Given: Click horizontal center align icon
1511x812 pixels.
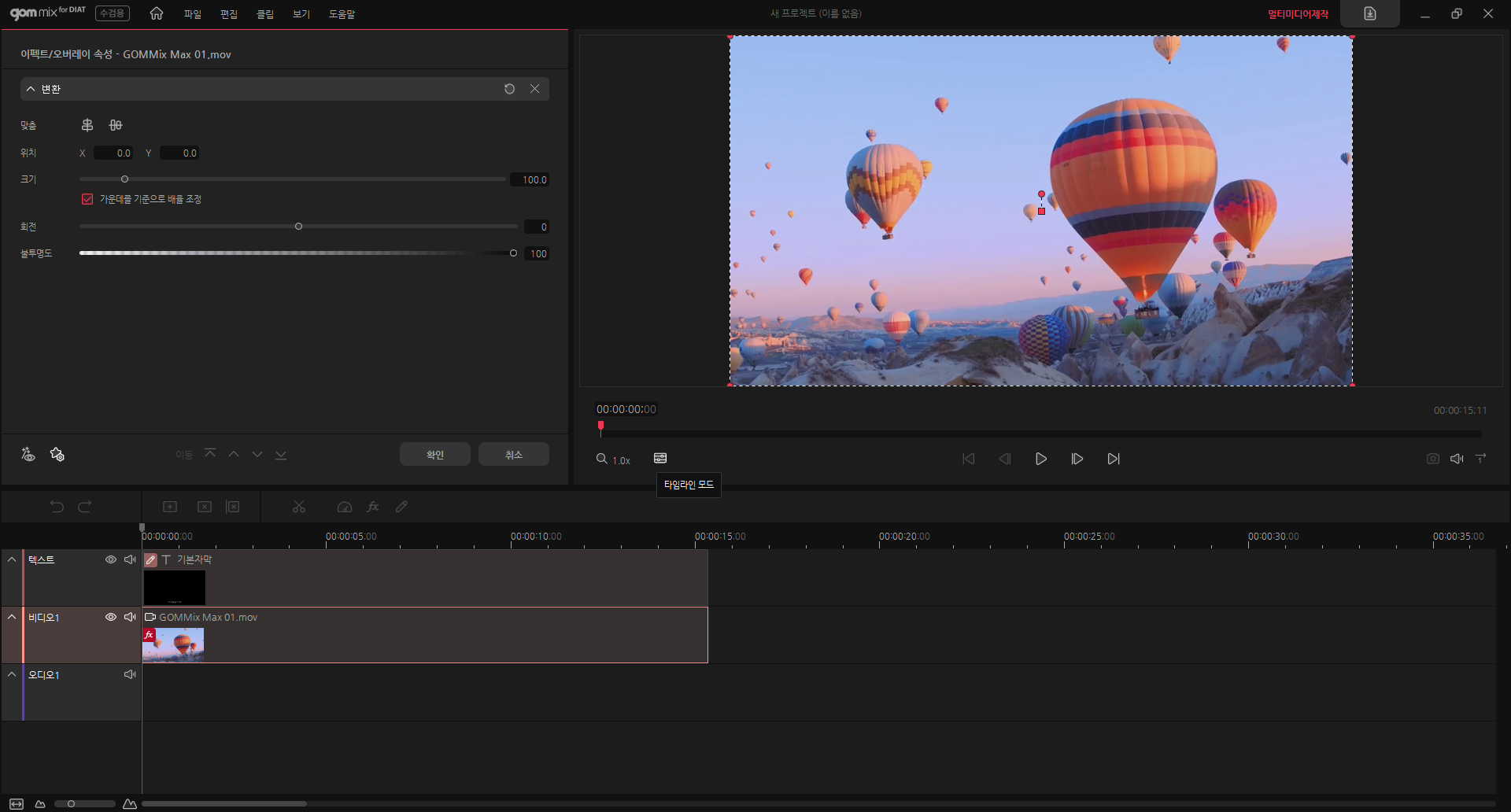Looking at the screenshot, I should [x=87, y=125].
